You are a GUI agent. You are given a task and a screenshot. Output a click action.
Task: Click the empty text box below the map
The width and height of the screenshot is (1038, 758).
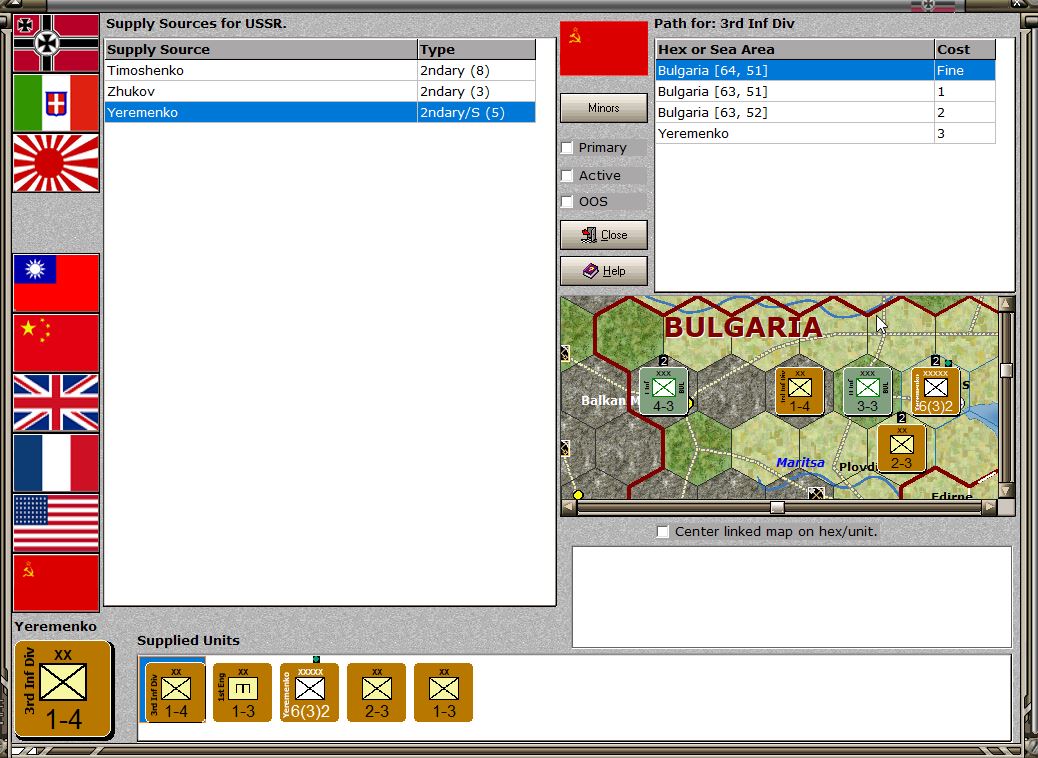coord(792,596)
